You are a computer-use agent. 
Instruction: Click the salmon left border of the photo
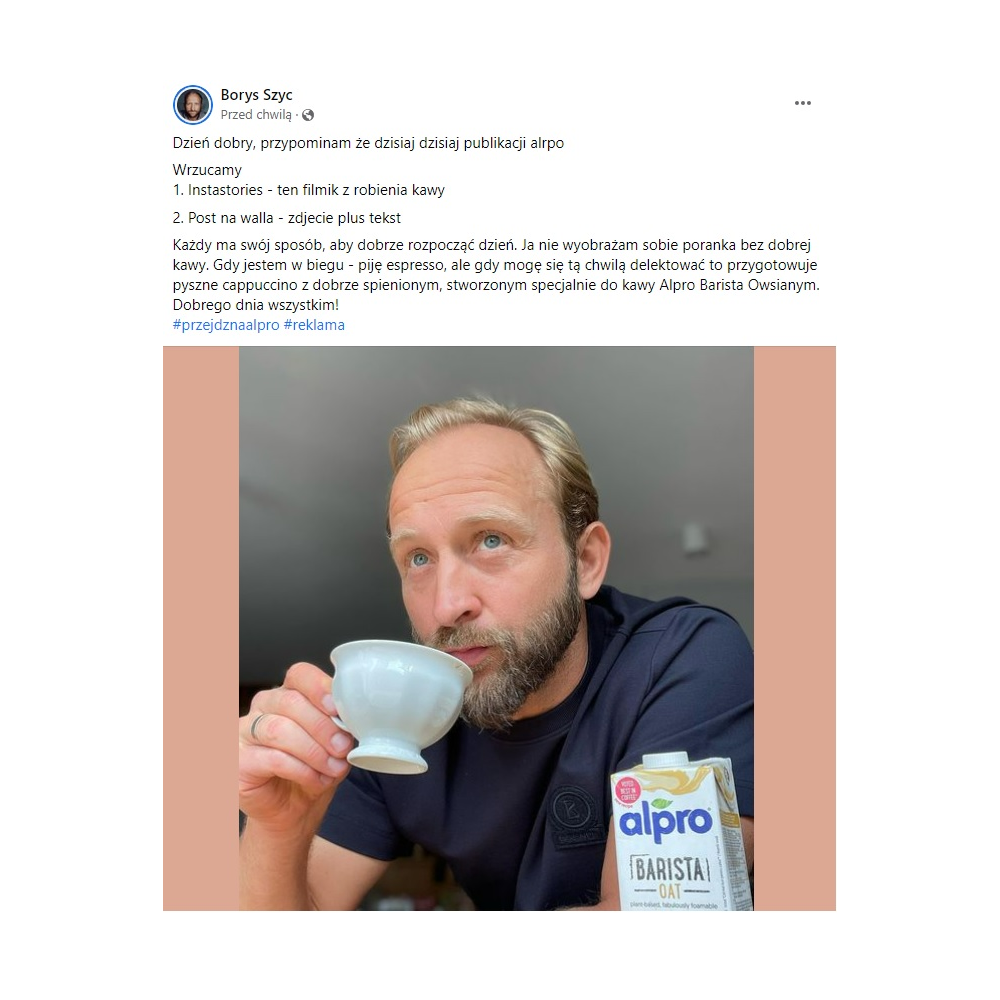(201, 628)
